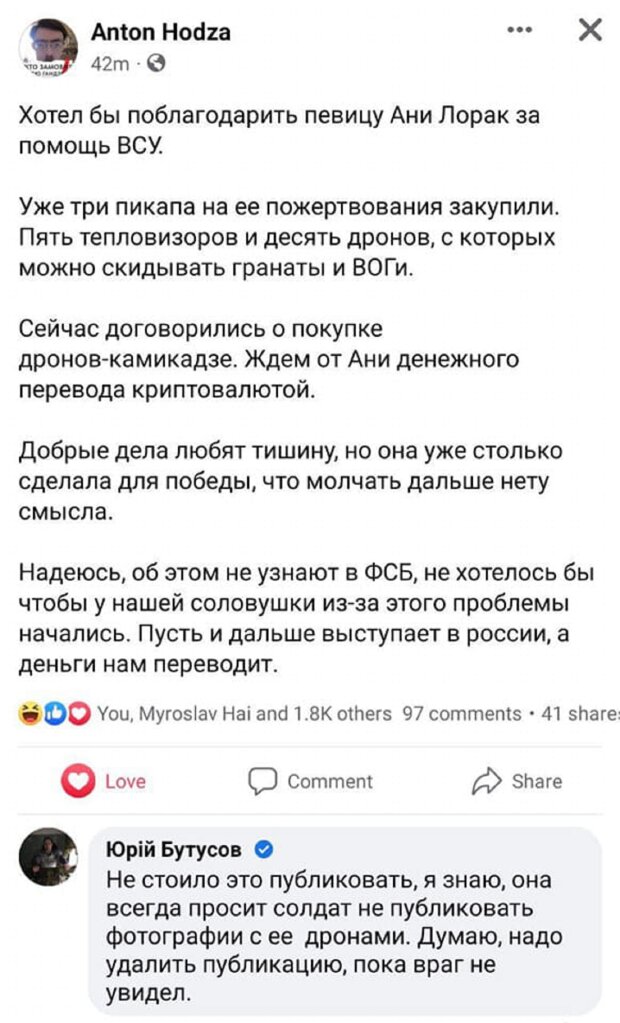Screen dimensions: 620x1023
Task: Click the blue verified badge
Action: click(x=265, y=850)
